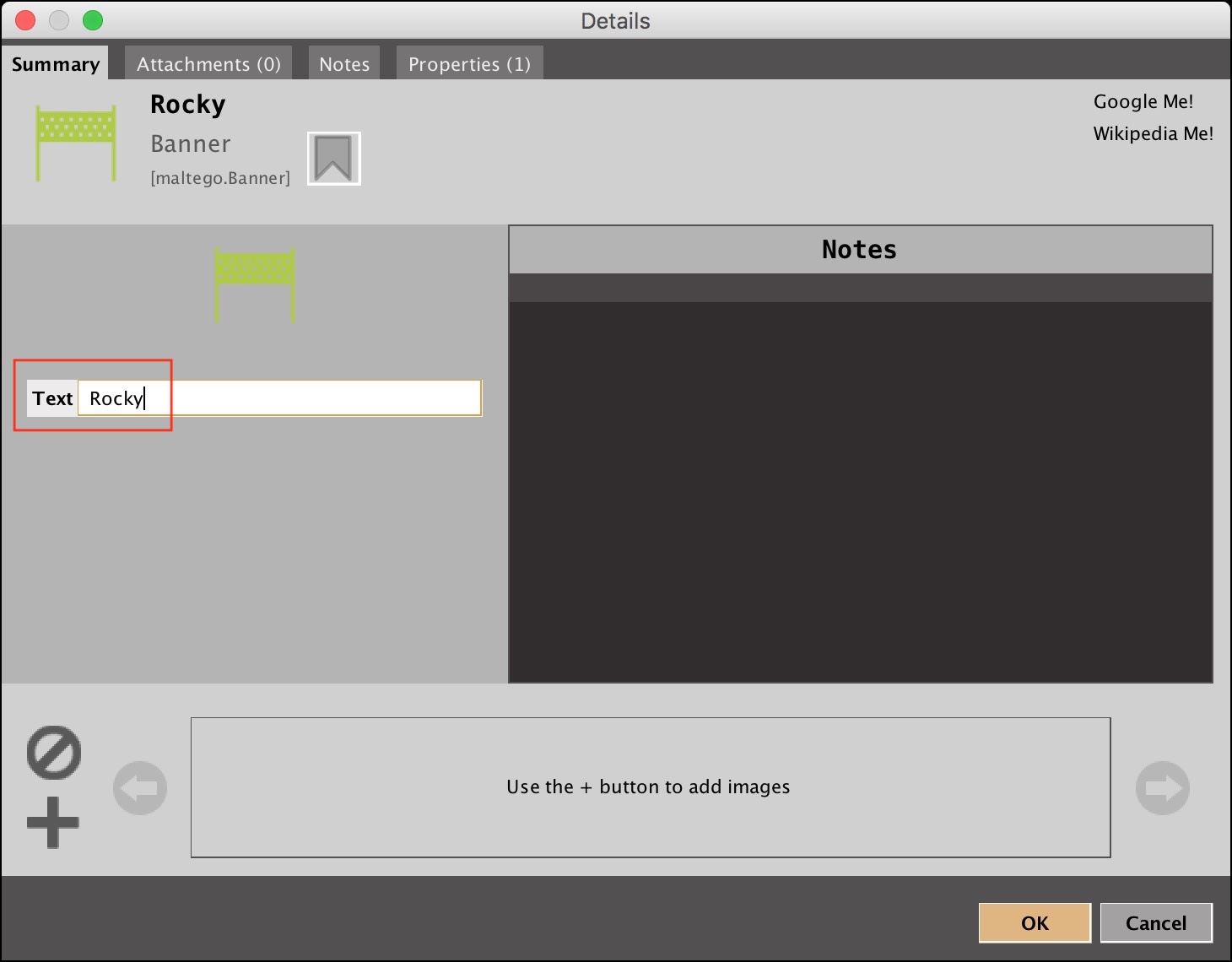Click the green banner entity icon in header

[75, 143]
